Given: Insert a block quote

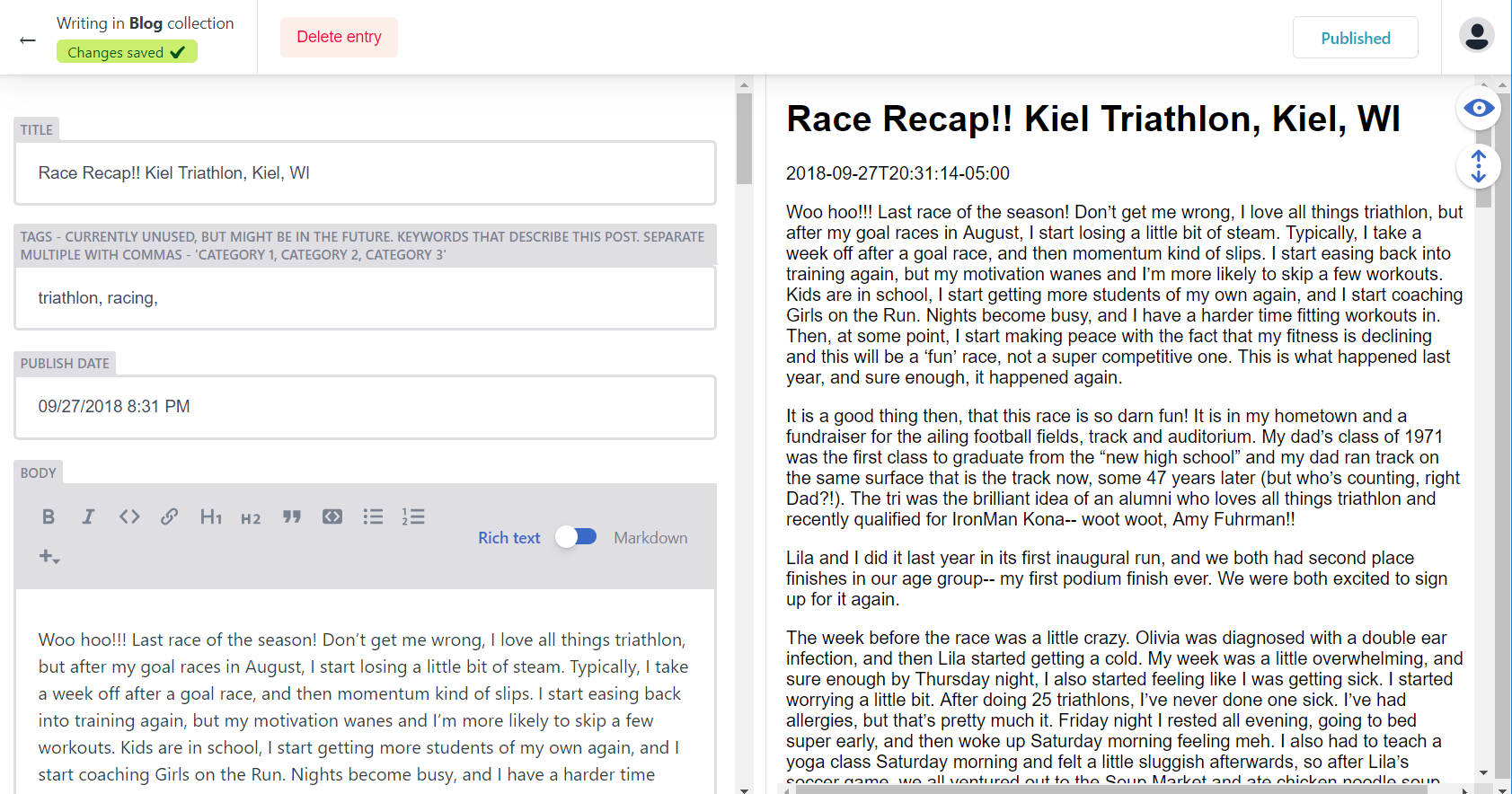Looking at the screenshot, I should [x=292, y=516].
